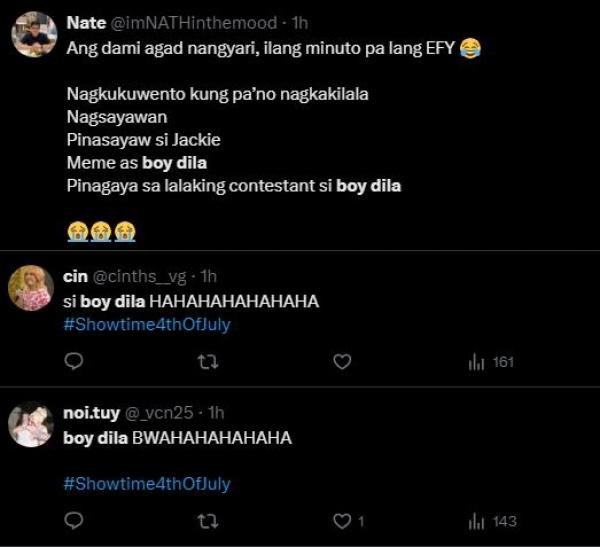The image size is (600, 547).
Task: Visit Nate's display name profile link
Action: tap(86, 23)
